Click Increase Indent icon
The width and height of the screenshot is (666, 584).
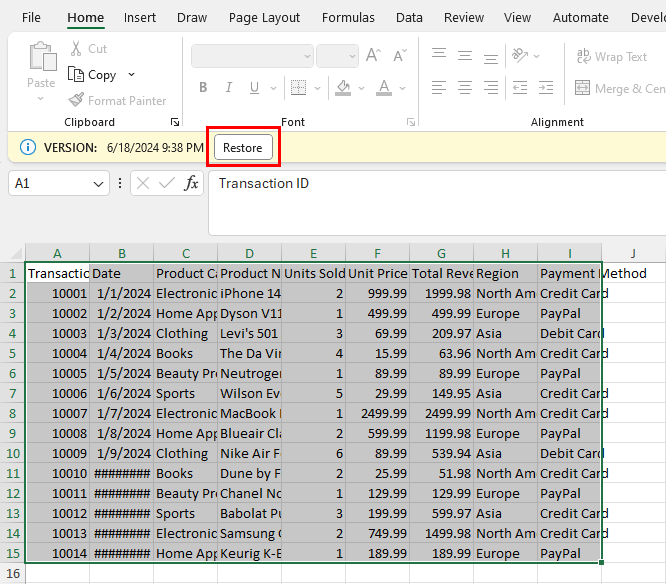(x=546, y=87)
